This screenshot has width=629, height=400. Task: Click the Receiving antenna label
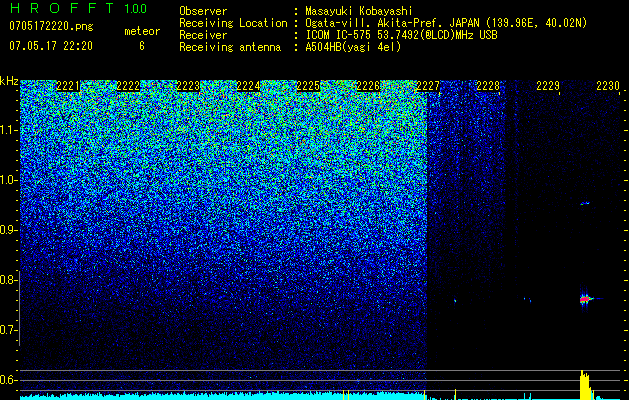(230, 47)
